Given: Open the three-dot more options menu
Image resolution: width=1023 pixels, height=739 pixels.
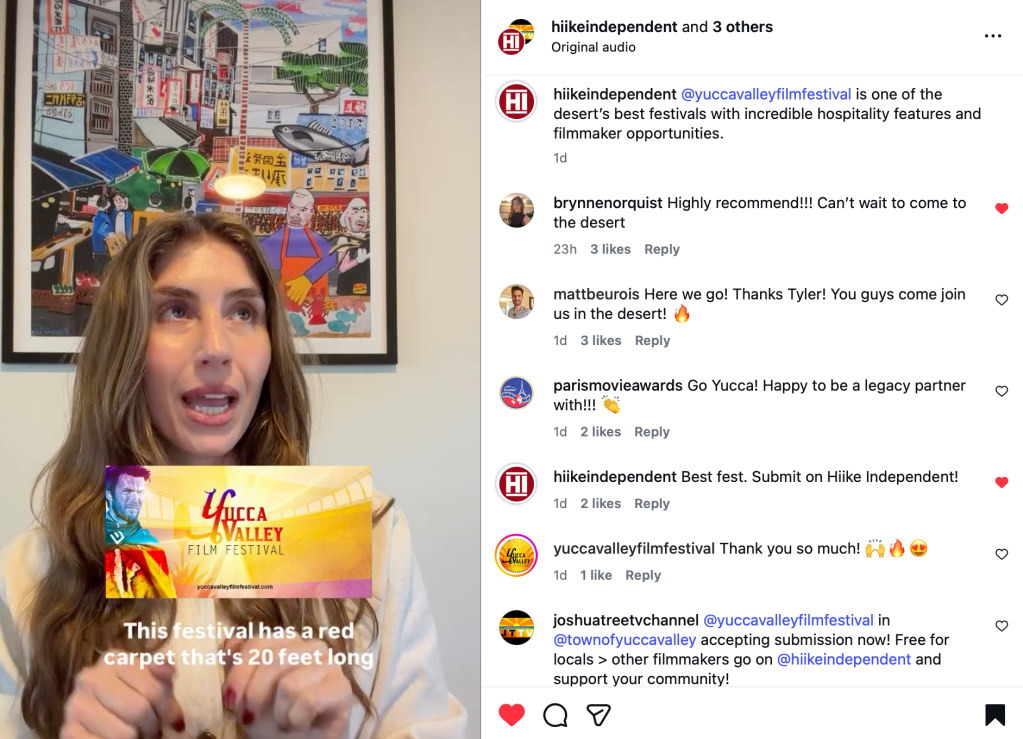Looking at the screenshot, I should click(x=992, y=36).
